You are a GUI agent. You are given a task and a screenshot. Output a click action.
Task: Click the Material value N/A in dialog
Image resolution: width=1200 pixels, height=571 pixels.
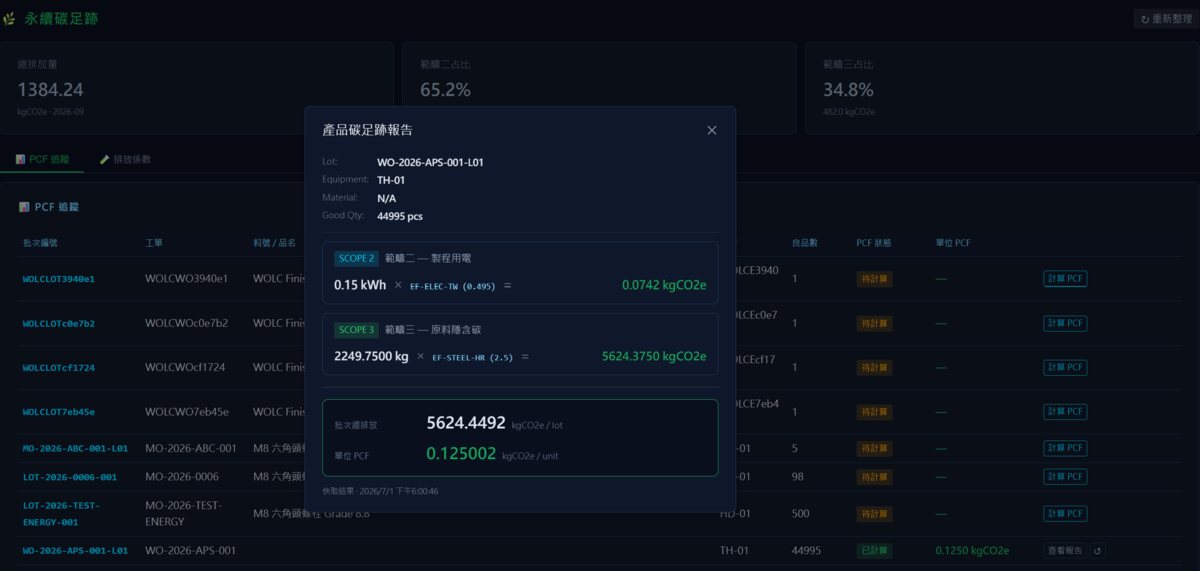(386, 198)
